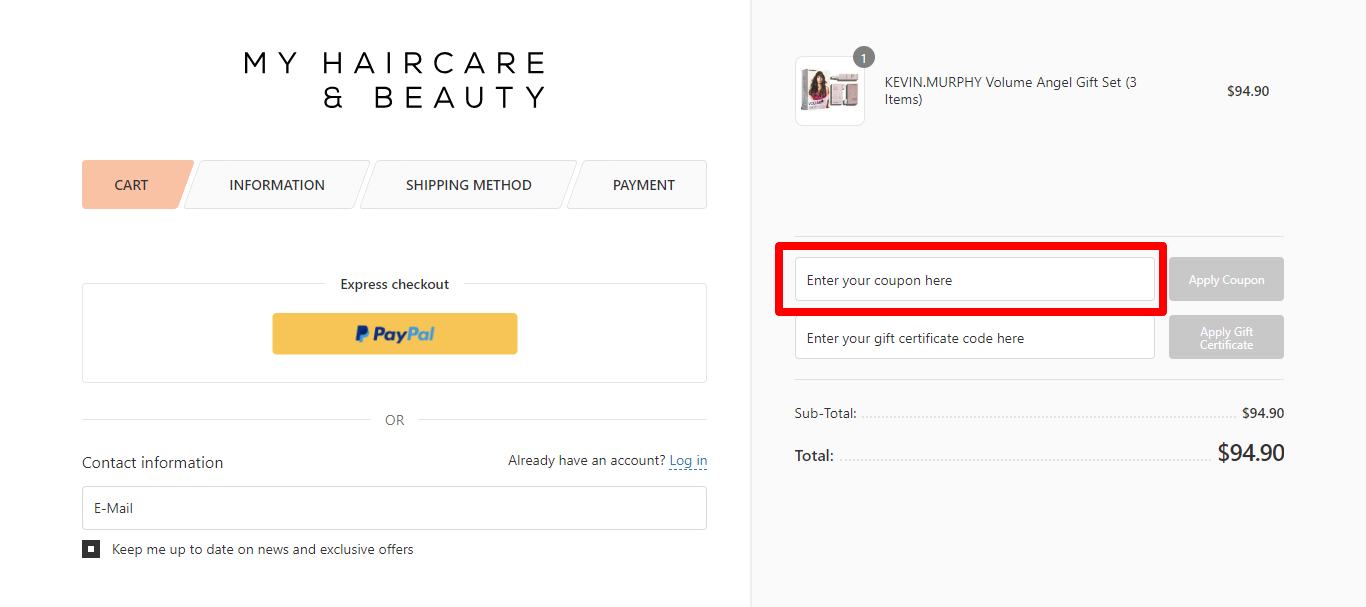Click the E-Mail input field
The image size is (1366, 607).
tap(394, 507)
